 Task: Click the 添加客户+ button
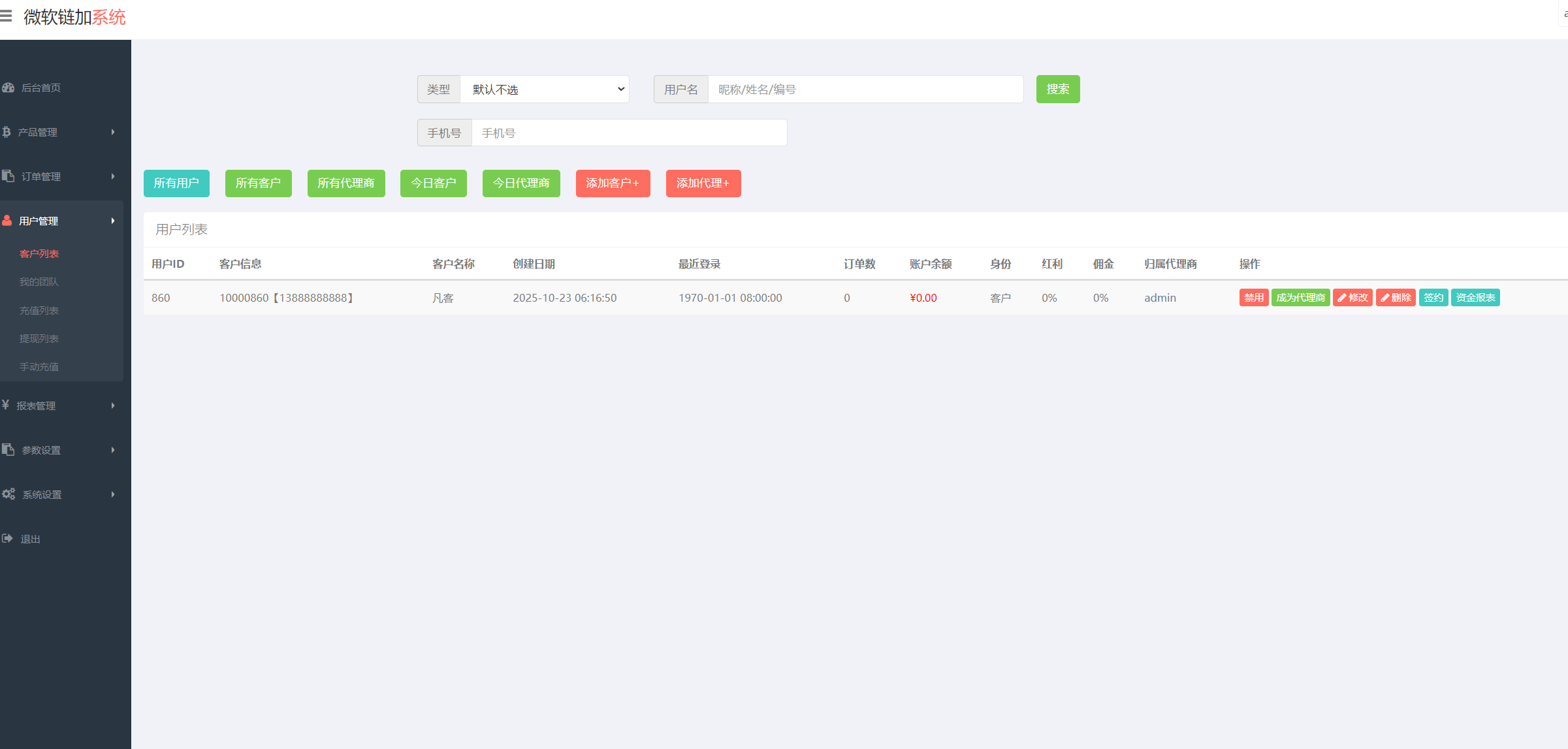tap(612, 183)
